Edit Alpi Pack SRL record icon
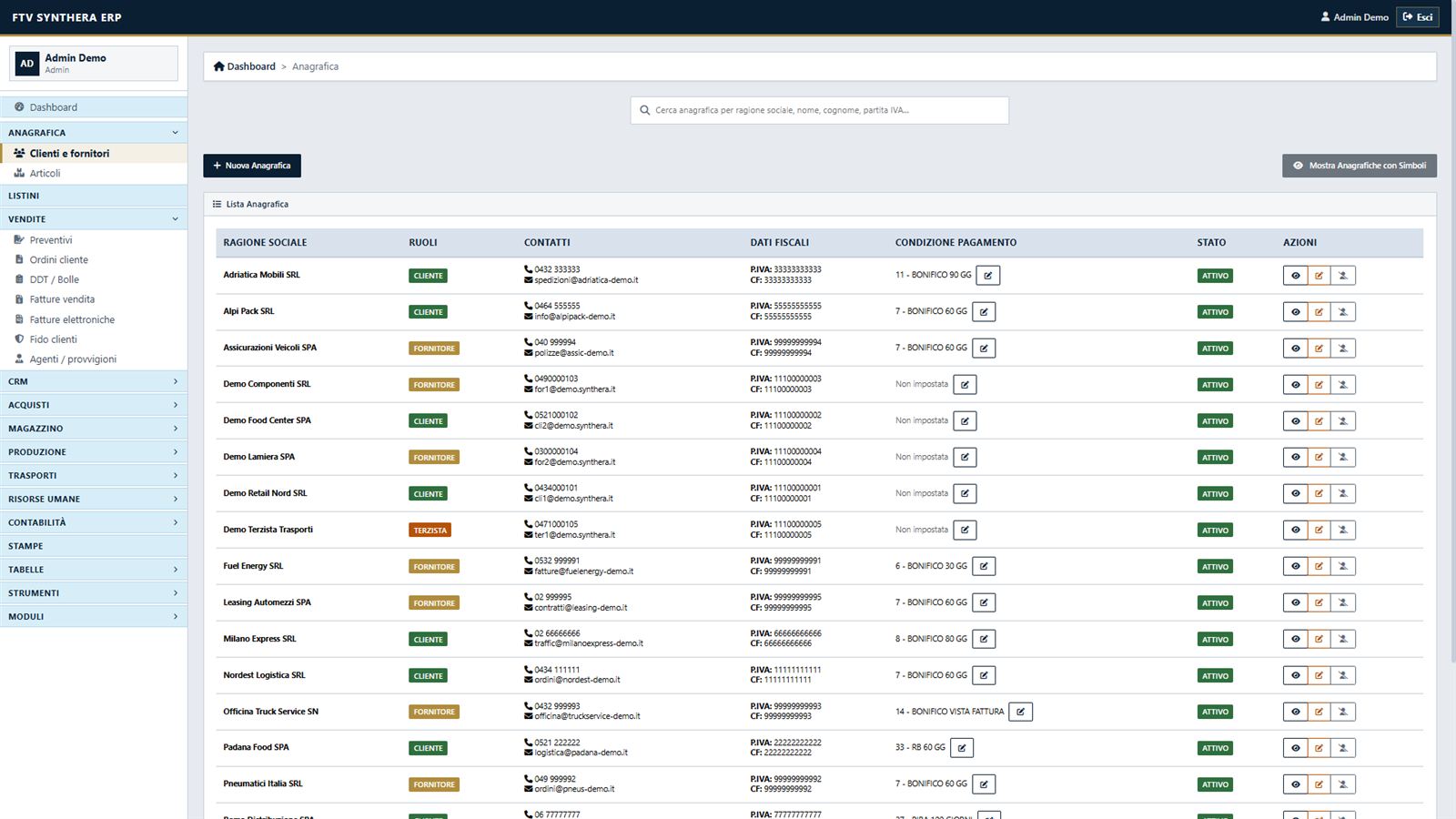Screen dimensions: 1456x819 [1319, 312]
